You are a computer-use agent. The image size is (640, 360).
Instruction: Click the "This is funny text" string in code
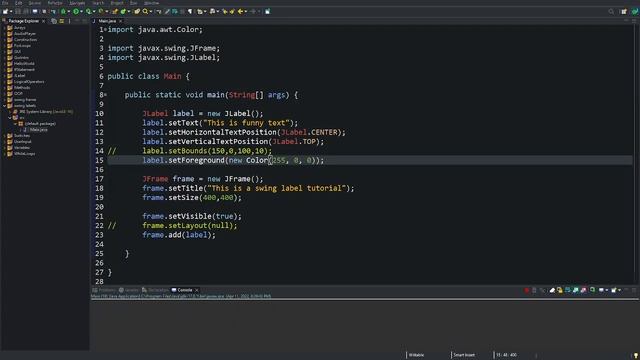[246, 123]
